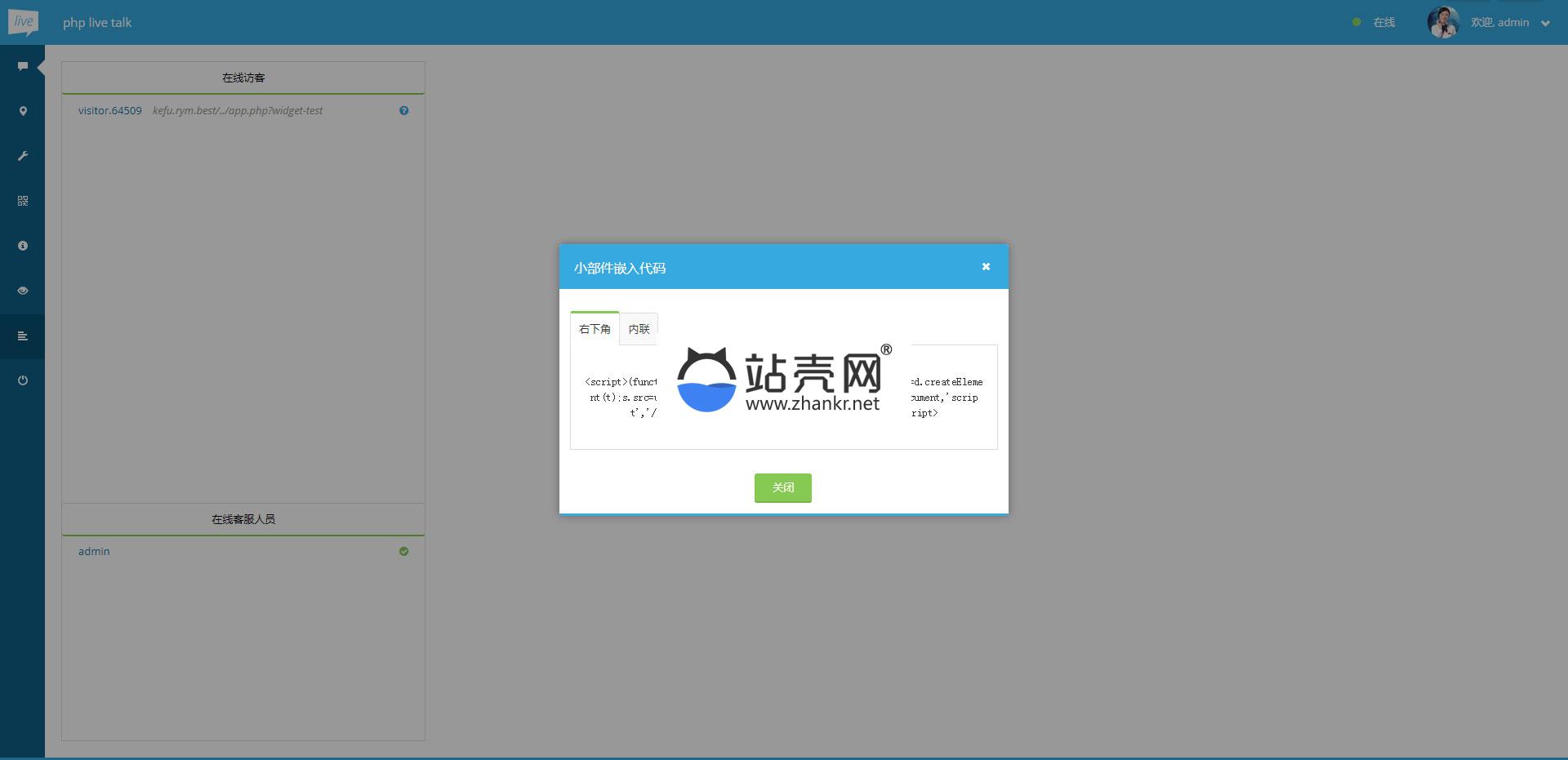The image size is (1568, 760).
Task: Click the QR code sidebar icon
Action: click(23, 201)
